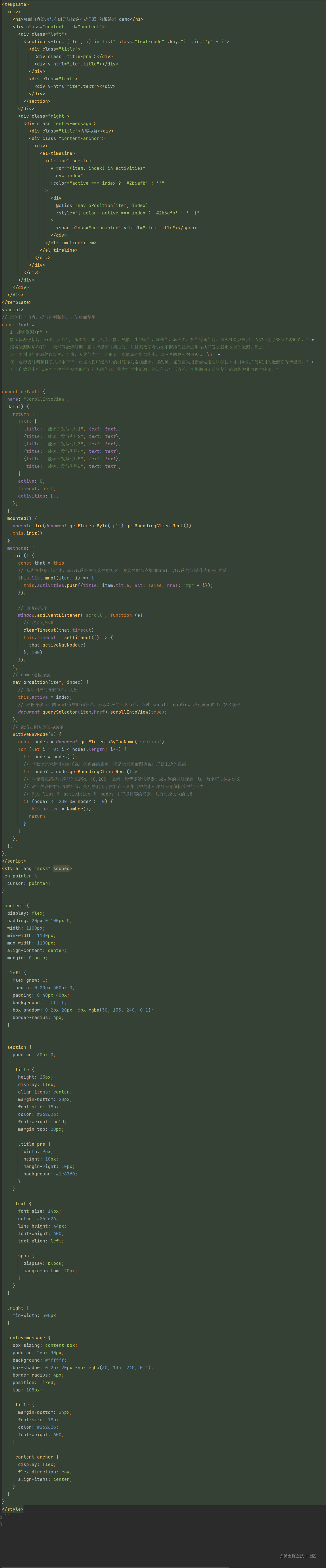
Task: Click the 'clearTimeout(that.timeout)' line
Action: tap(58, 630)
